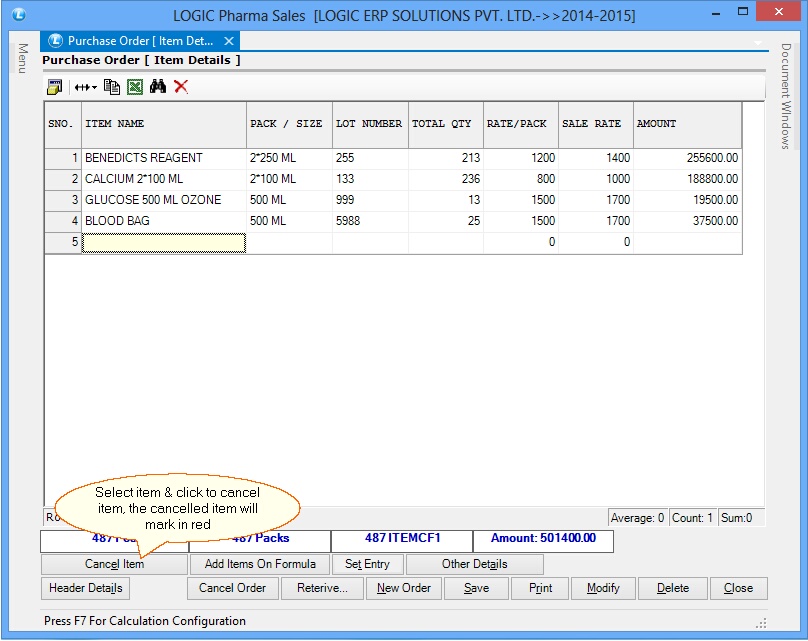This screenshot has height=641, width=808.
Task: Click the save layout toolbar icon
Action: (x=54, y=87)
